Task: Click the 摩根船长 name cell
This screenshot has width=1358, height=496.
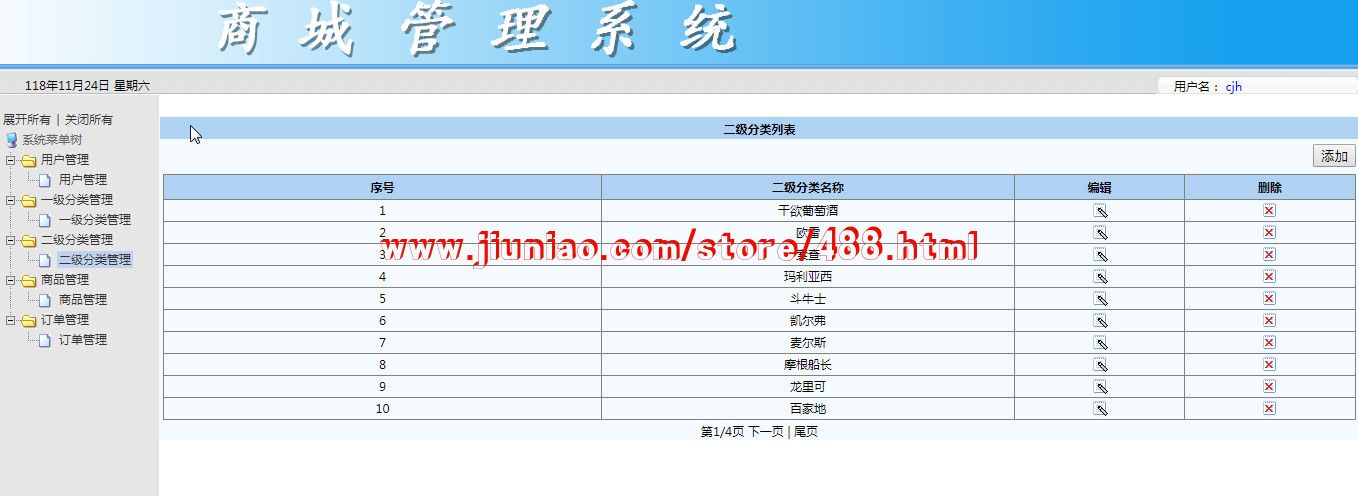Action: pyautogui.click(x=808, y=364)
